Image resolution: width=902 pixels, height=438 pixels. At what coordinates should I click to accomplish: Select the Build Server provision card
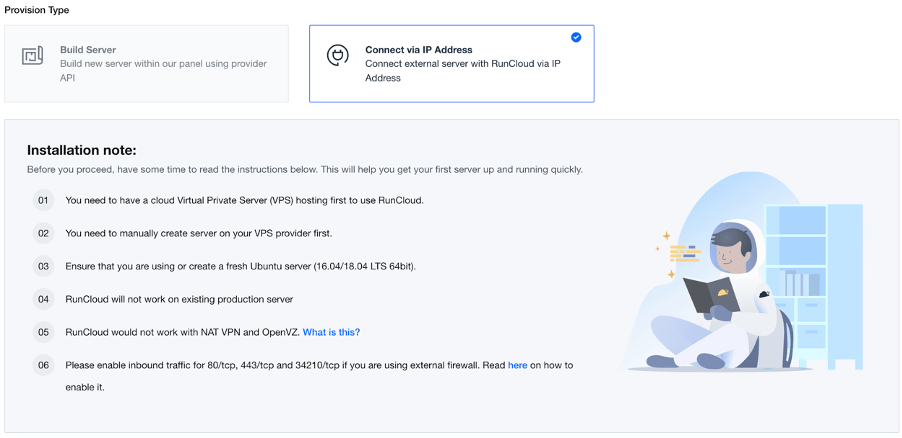(x=146, y=64)
